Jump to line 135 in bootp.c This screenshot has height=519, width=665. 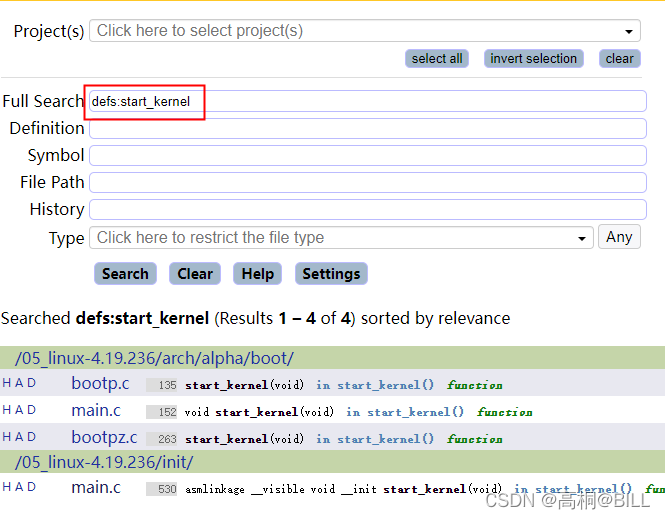162,385
